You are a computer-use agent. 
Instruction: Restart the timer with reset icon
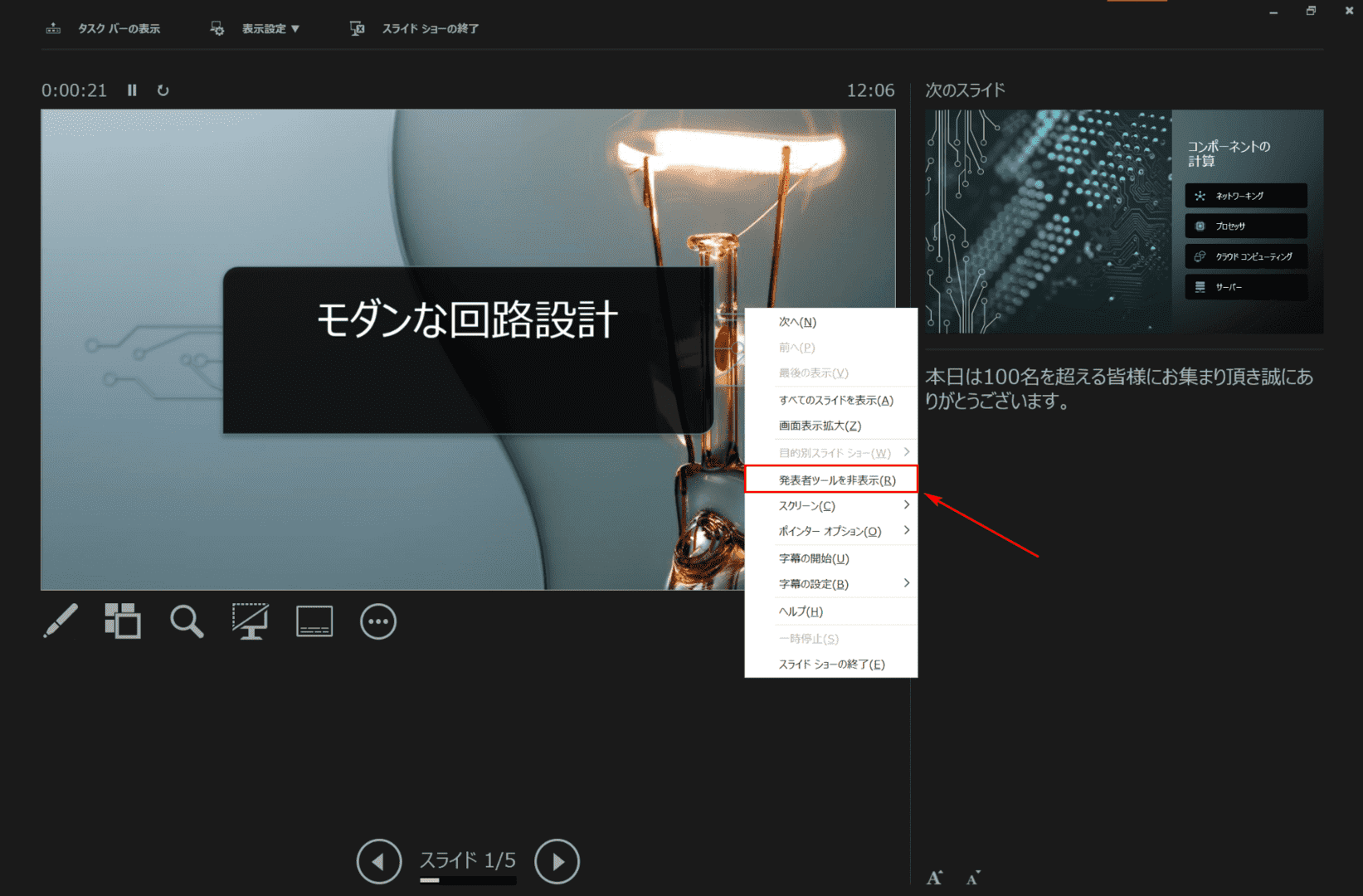point(163,90)
